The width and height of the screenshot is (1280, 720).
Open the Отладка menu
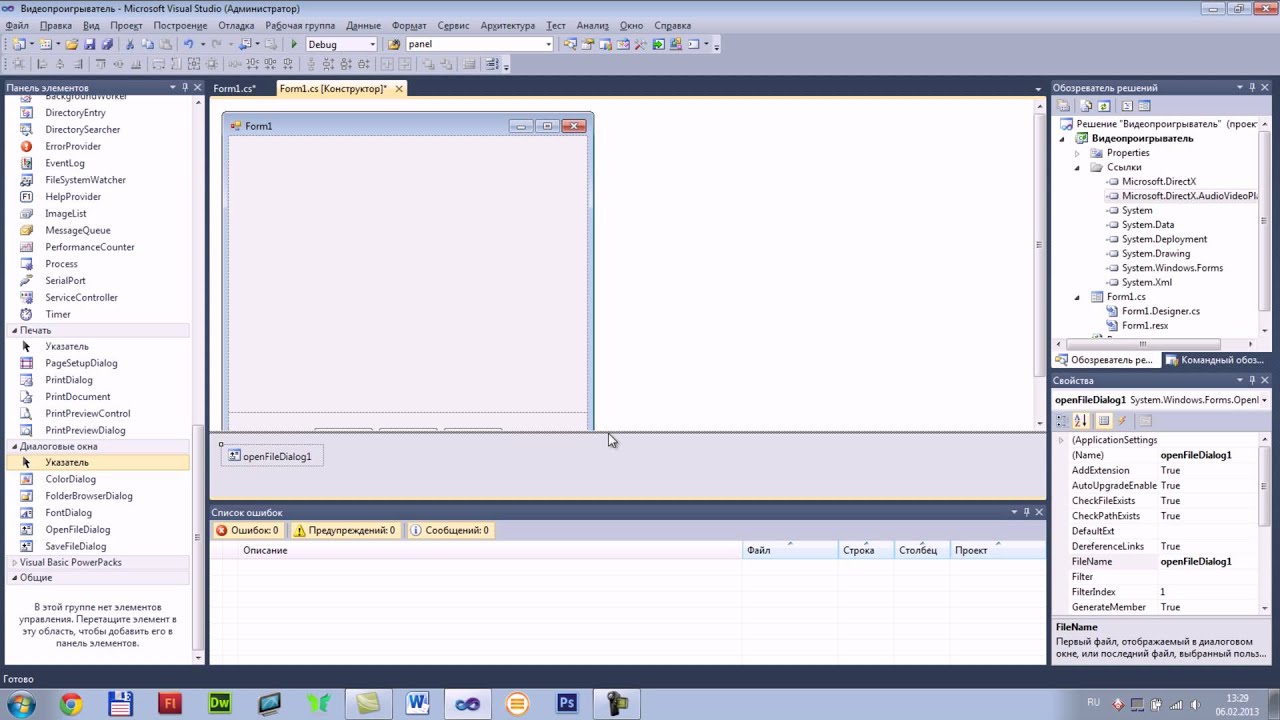coord(236,25)
